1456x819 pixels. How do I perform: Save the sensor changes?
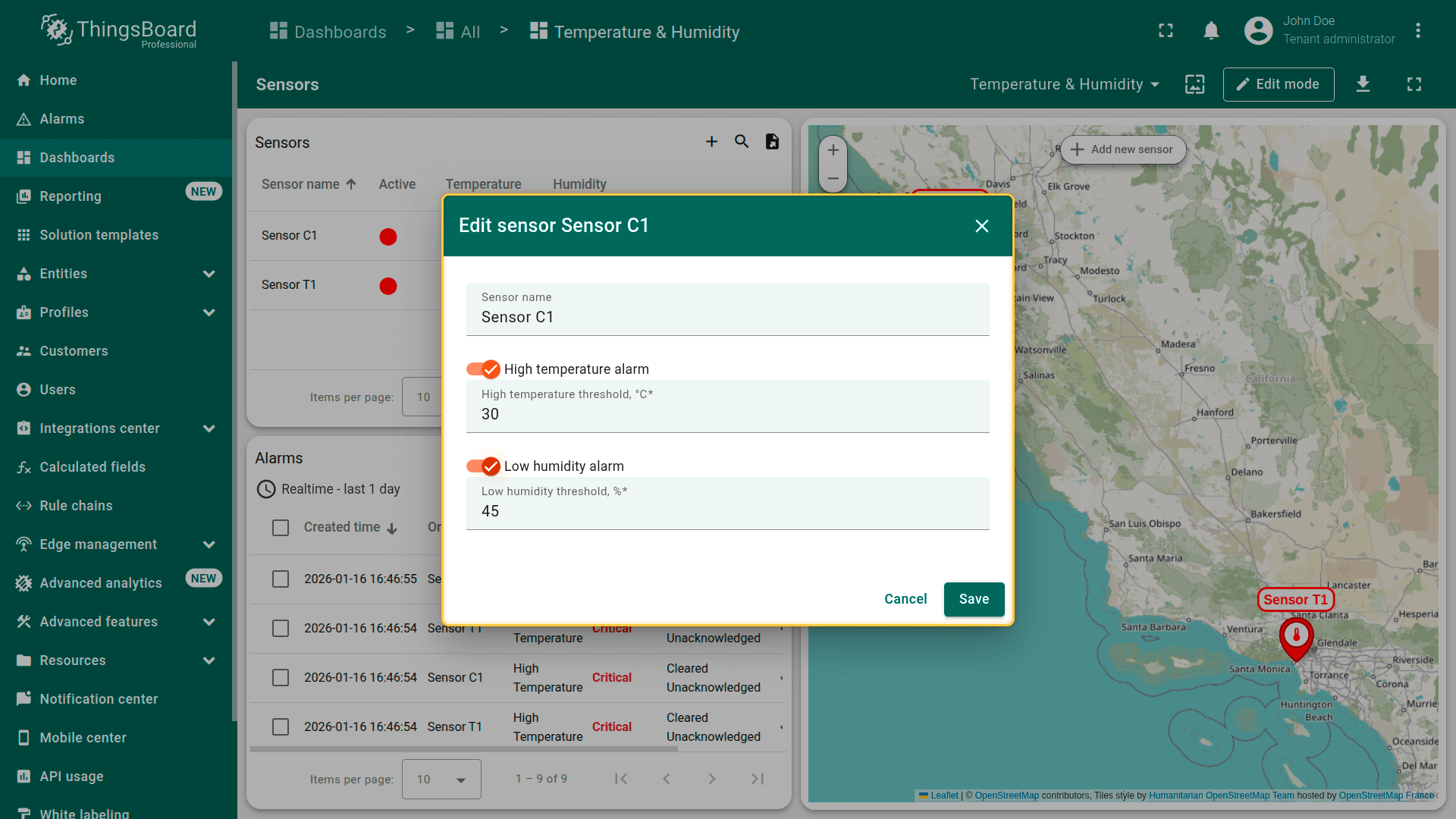(974, 599)
